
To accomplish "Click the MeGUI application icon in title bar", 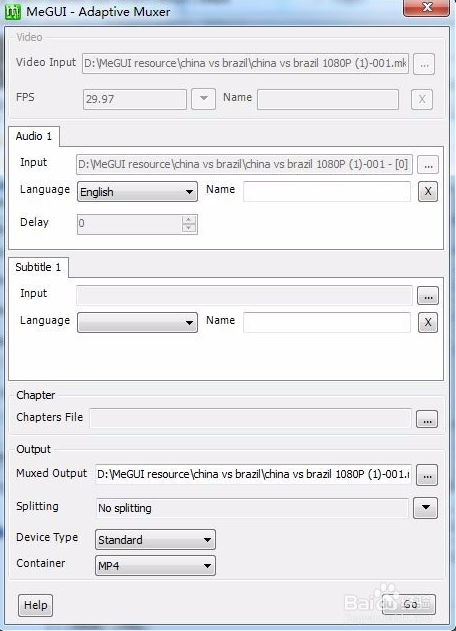I will [x=12, y=12].
